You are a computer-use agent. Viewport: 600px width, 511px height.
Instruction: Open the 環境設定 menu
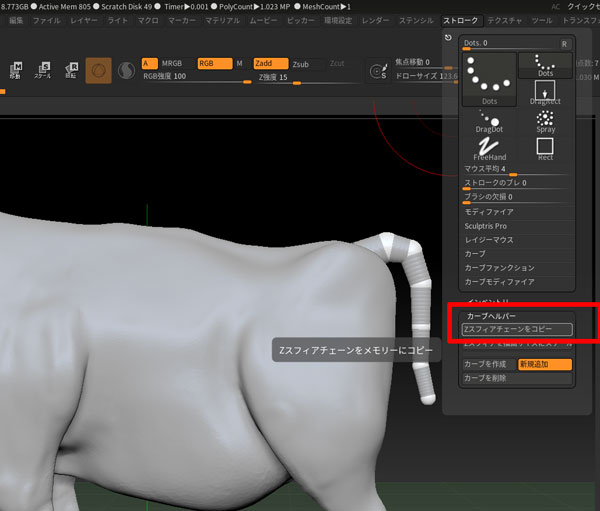click(x=338, y=20)
